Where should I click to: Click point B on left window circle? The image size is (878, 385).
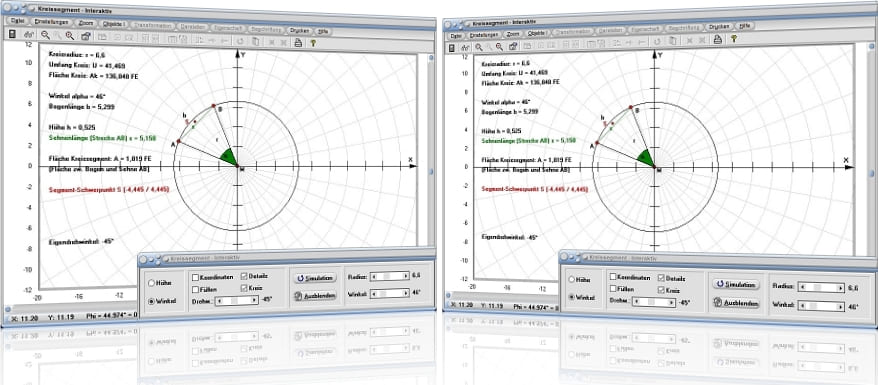213,105
